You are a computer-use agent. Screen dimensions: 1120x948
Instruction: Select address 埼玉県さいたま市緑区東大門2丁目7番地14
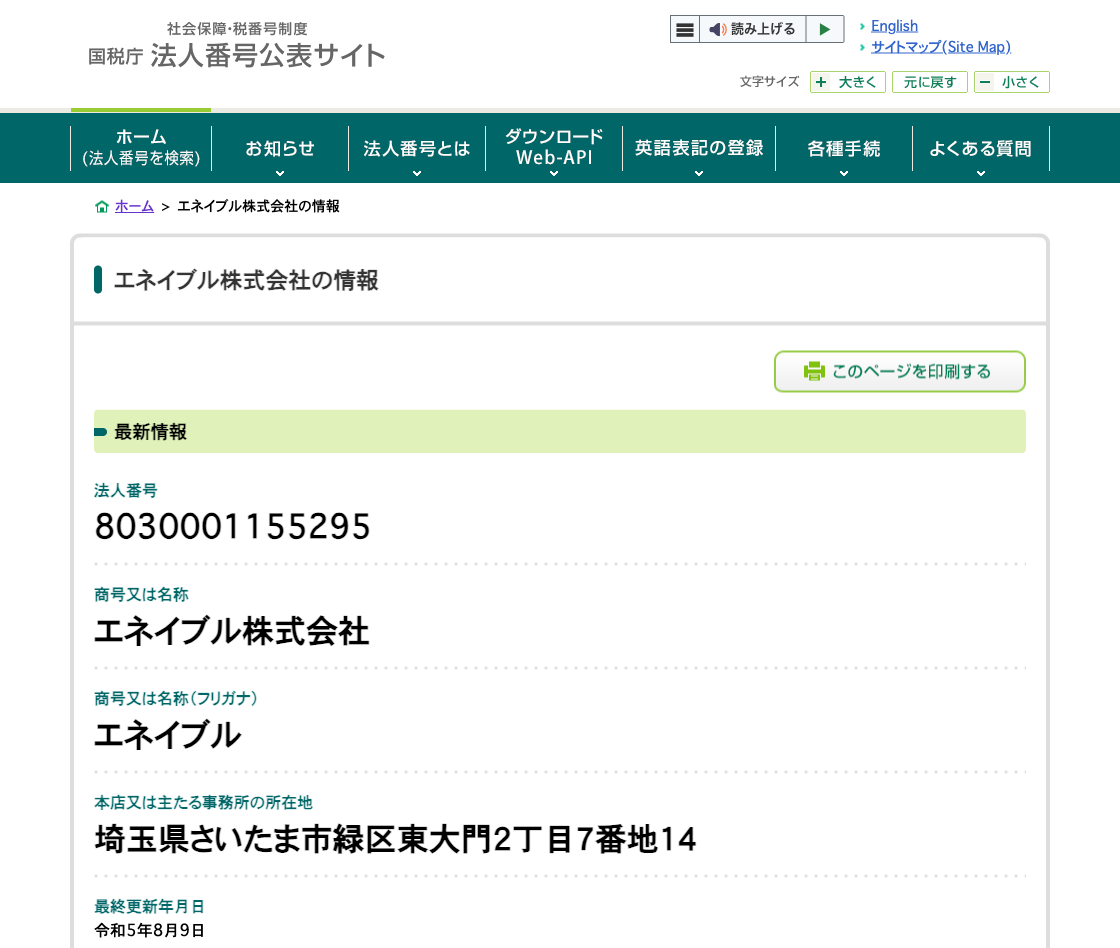coord(395,839)
